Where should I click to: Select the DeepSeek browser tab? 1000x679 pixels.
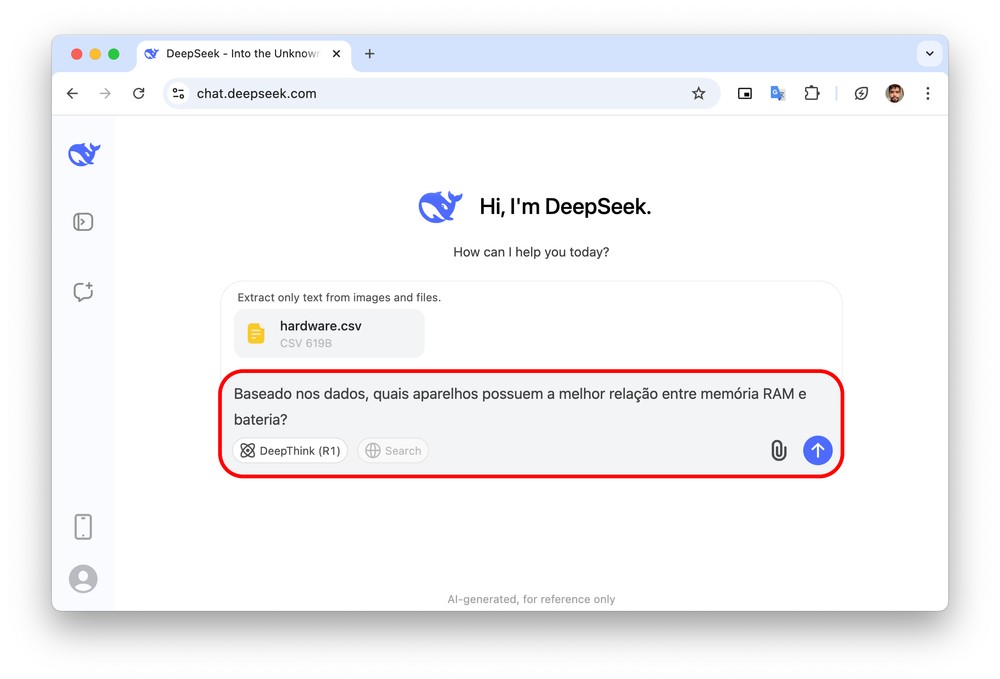[240, 54]
